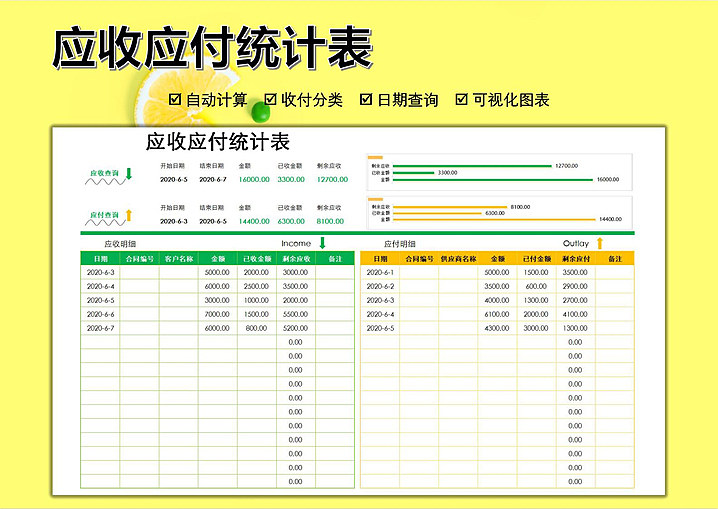The width and height of the screenshot is (718, 509).
Task: Toggle the 可视化图表 checkbox
Action: [x=461, y=99]
